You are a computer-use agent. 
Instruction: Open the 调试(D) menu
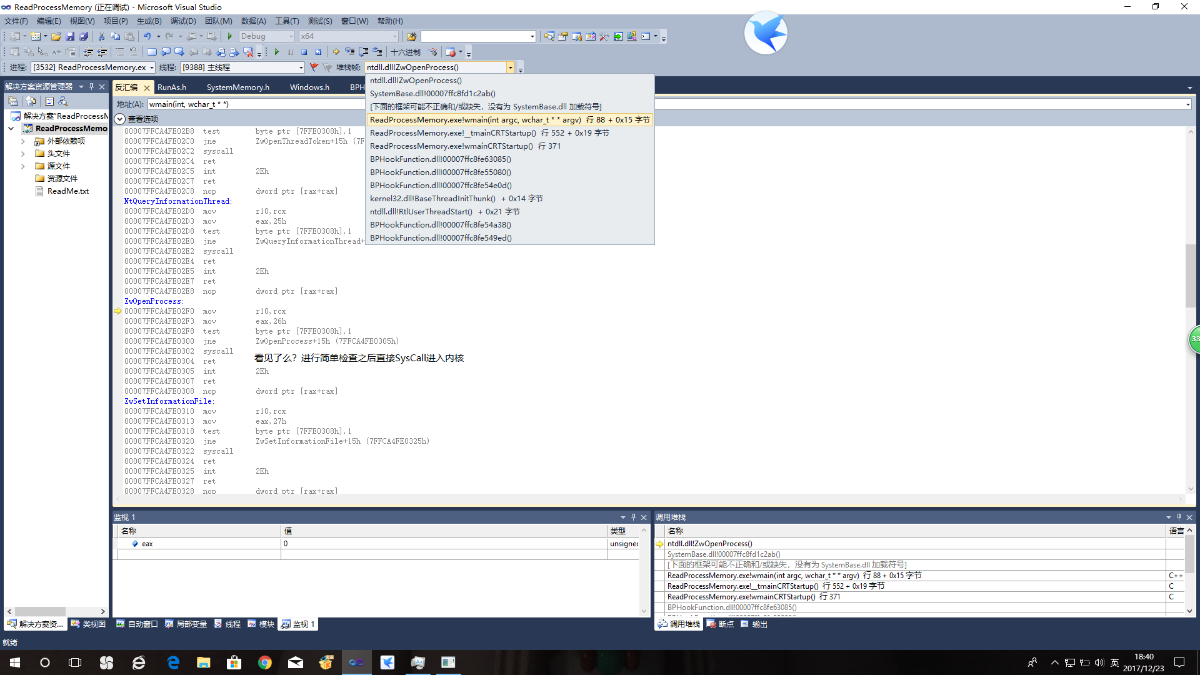click(182, 20)
